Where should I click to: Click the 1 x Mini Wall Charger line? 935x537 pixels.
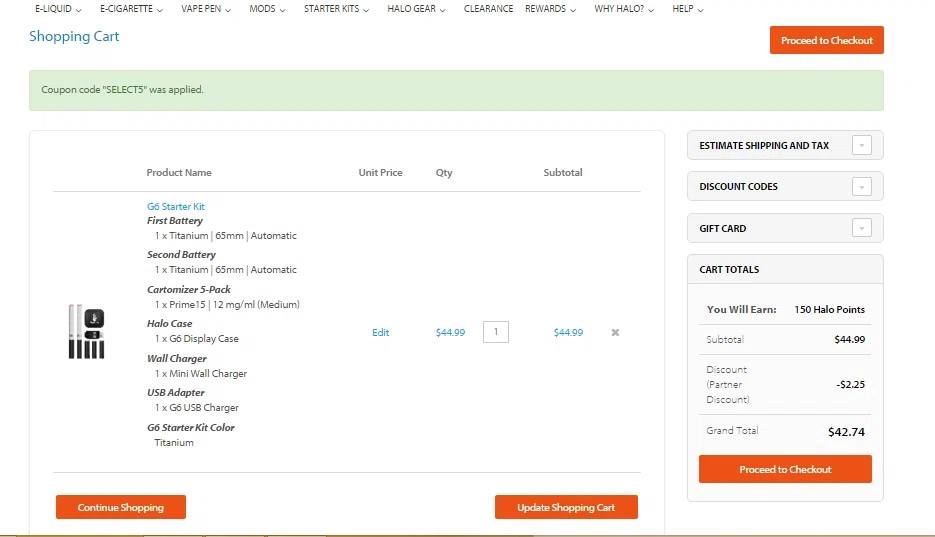200,374
